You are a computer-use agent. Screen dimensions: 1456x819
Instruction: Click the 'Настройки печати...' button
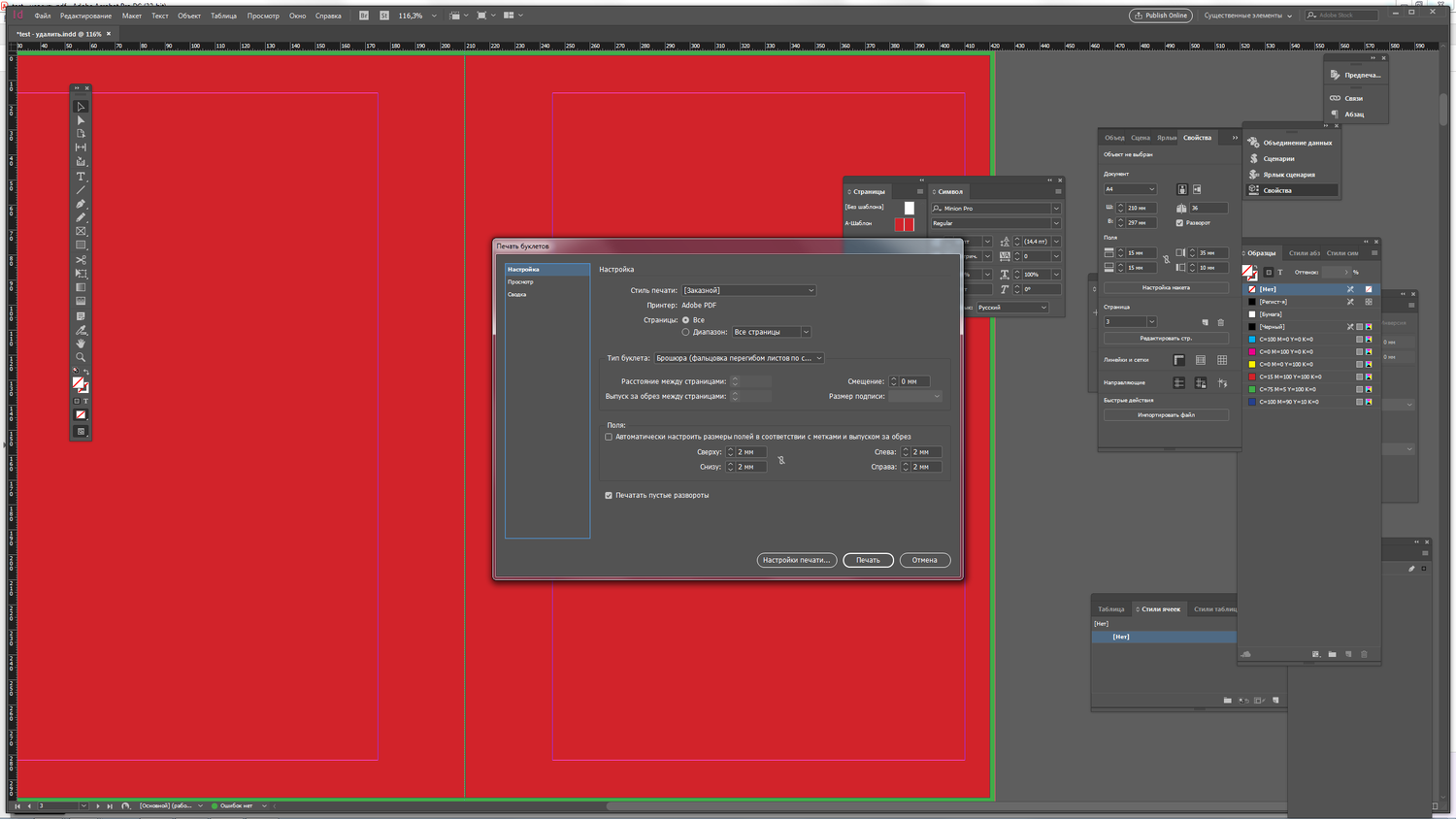pos(796,560)
